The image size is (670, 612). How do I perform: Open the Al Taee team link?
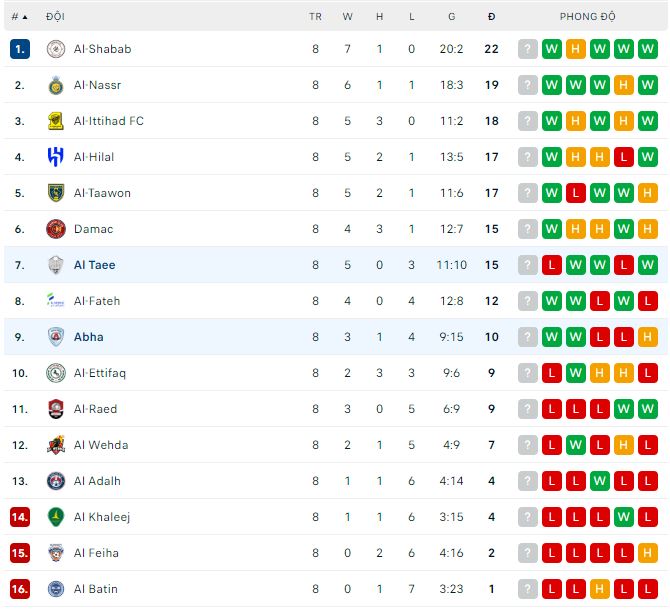94,265
